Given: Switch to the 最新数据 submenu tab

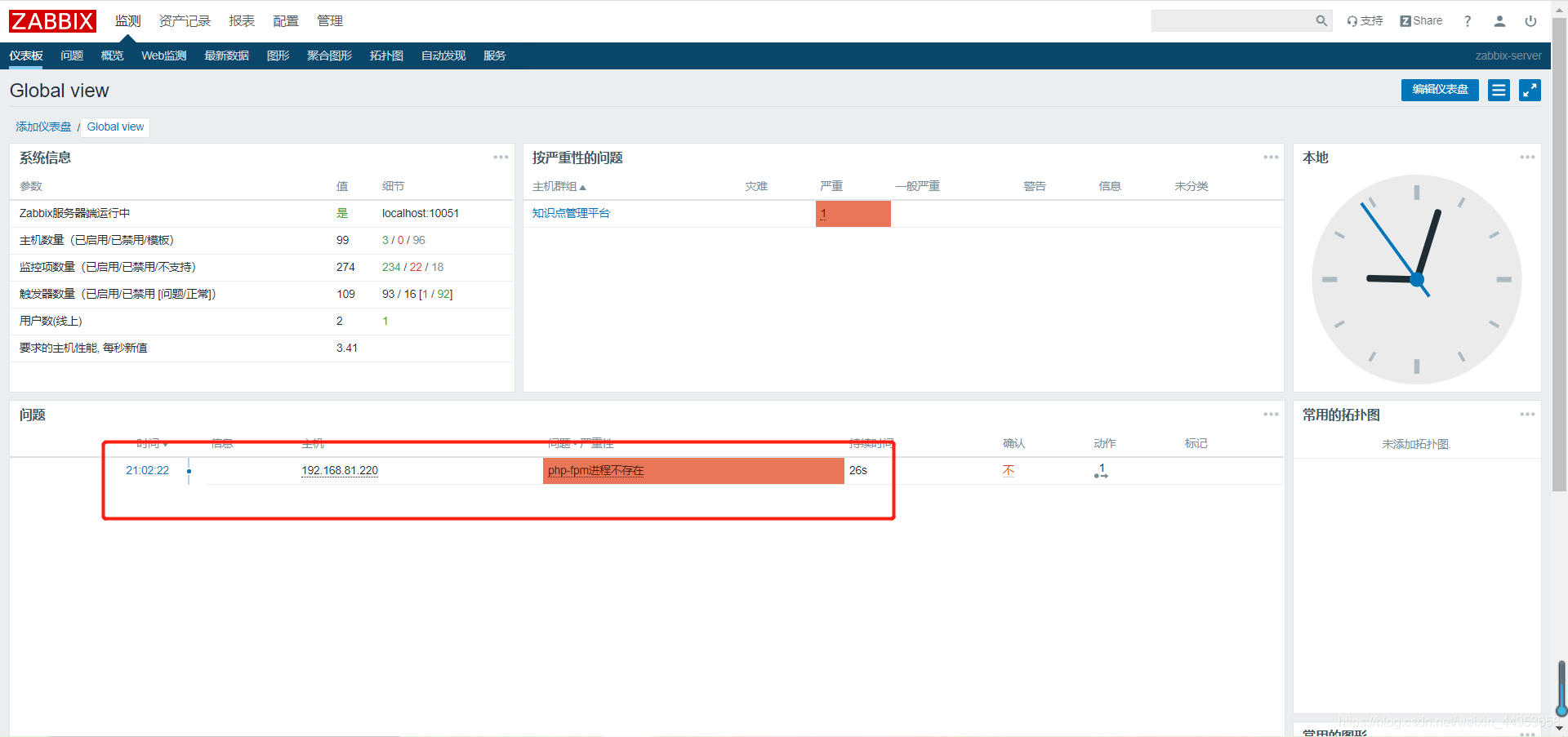Looking at the screenshot, I should (x=226, y=55).
